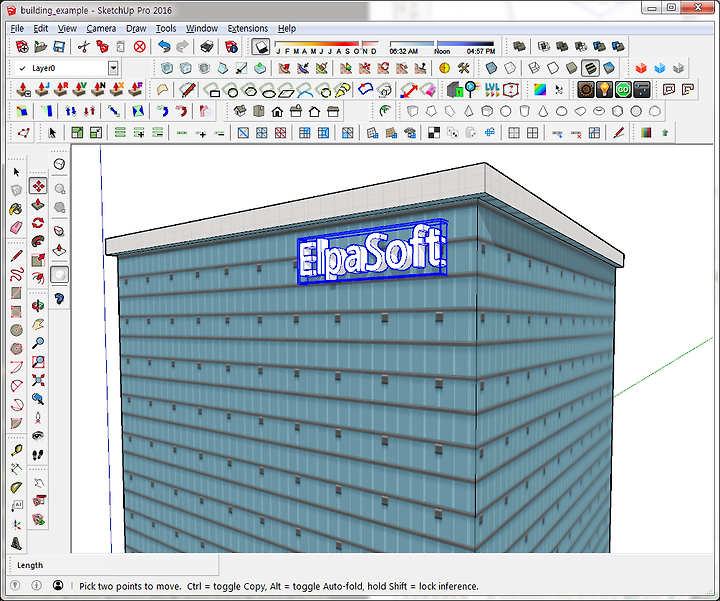This screenshot has width=720, height=601.
Task: Click the scissors Cut icon
Action: coord(83,47)
